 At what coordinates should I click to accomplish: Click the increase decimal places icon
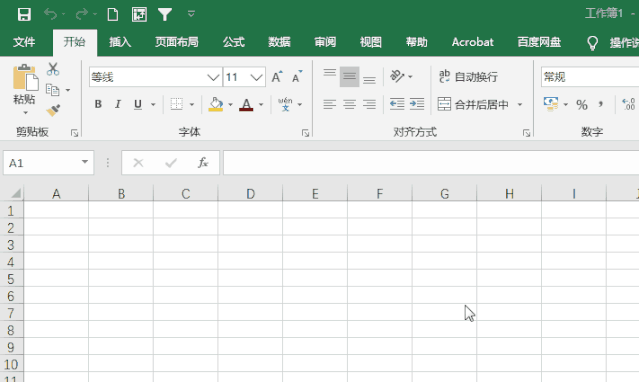(629, 104)
